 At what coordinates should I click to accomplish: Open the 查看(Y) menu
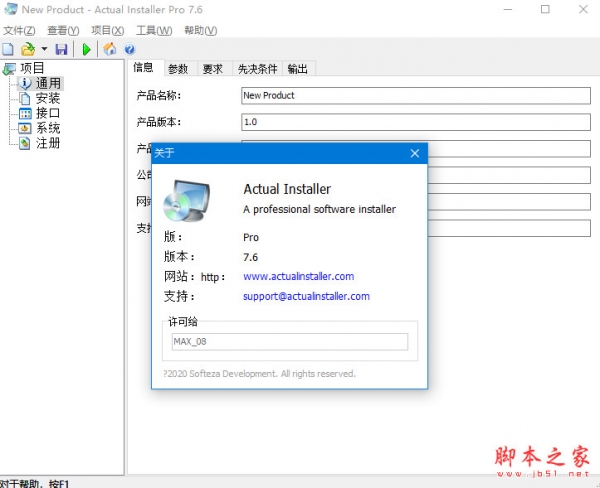(63, 30)
